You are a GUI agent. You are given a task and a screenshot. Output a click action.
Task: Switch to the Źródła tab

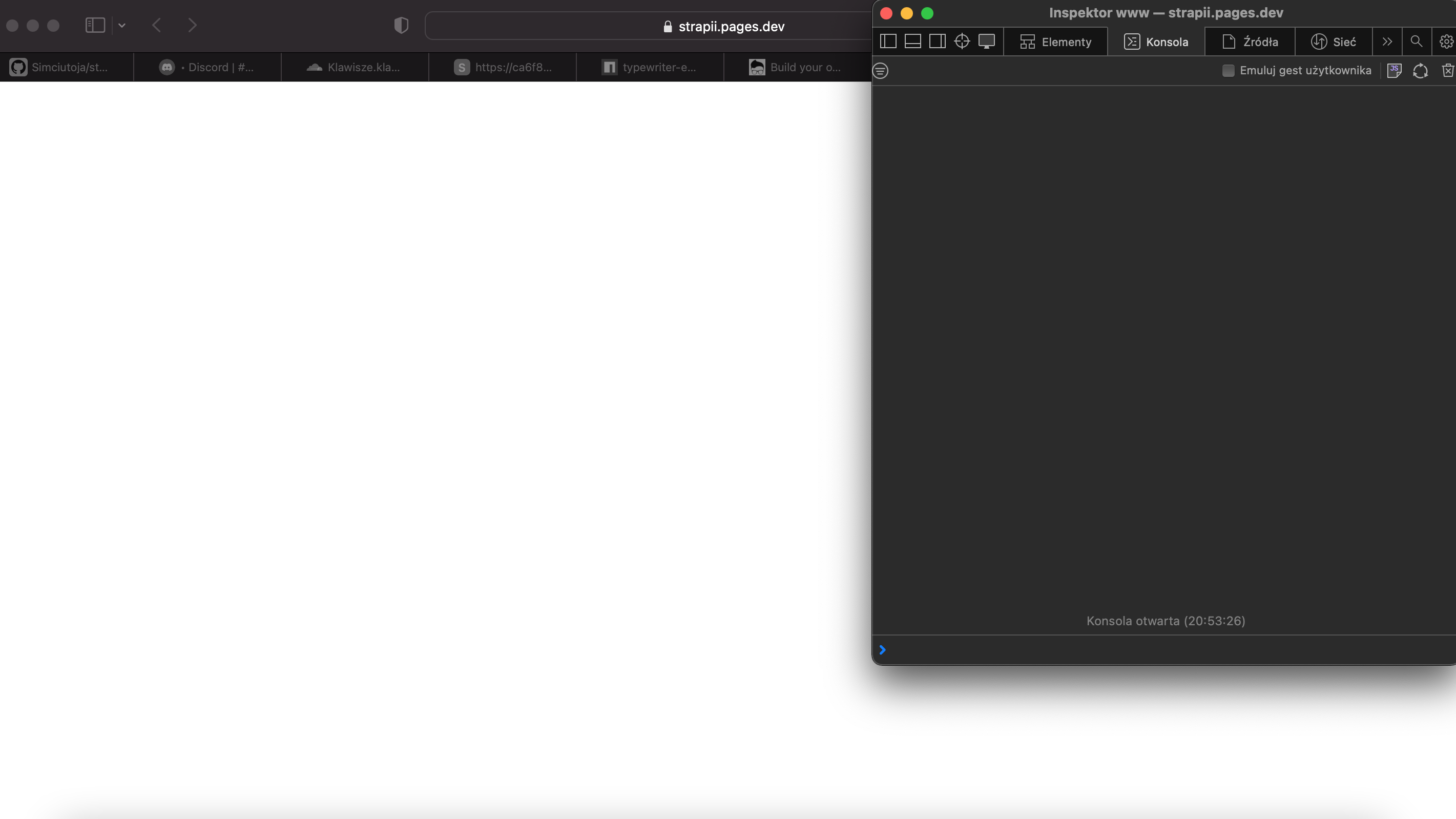pos(1250,42)
